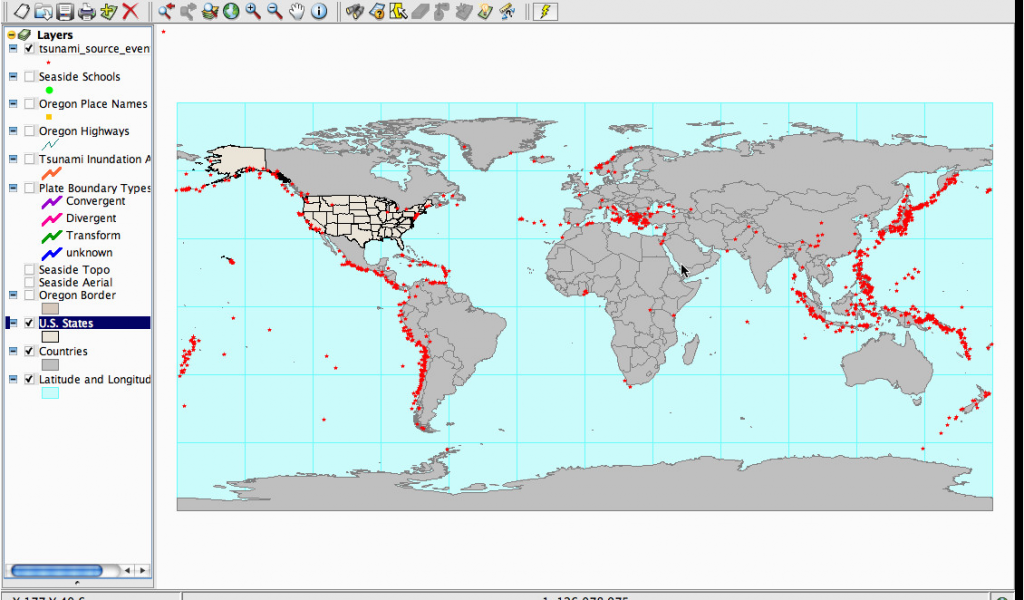Collapse the Countries layer legend
1024x600 pixels.
tap(13, 351)
